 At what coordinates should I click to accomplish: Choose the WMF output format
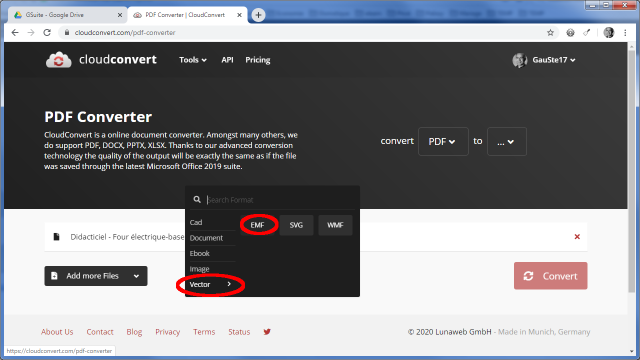335,225
